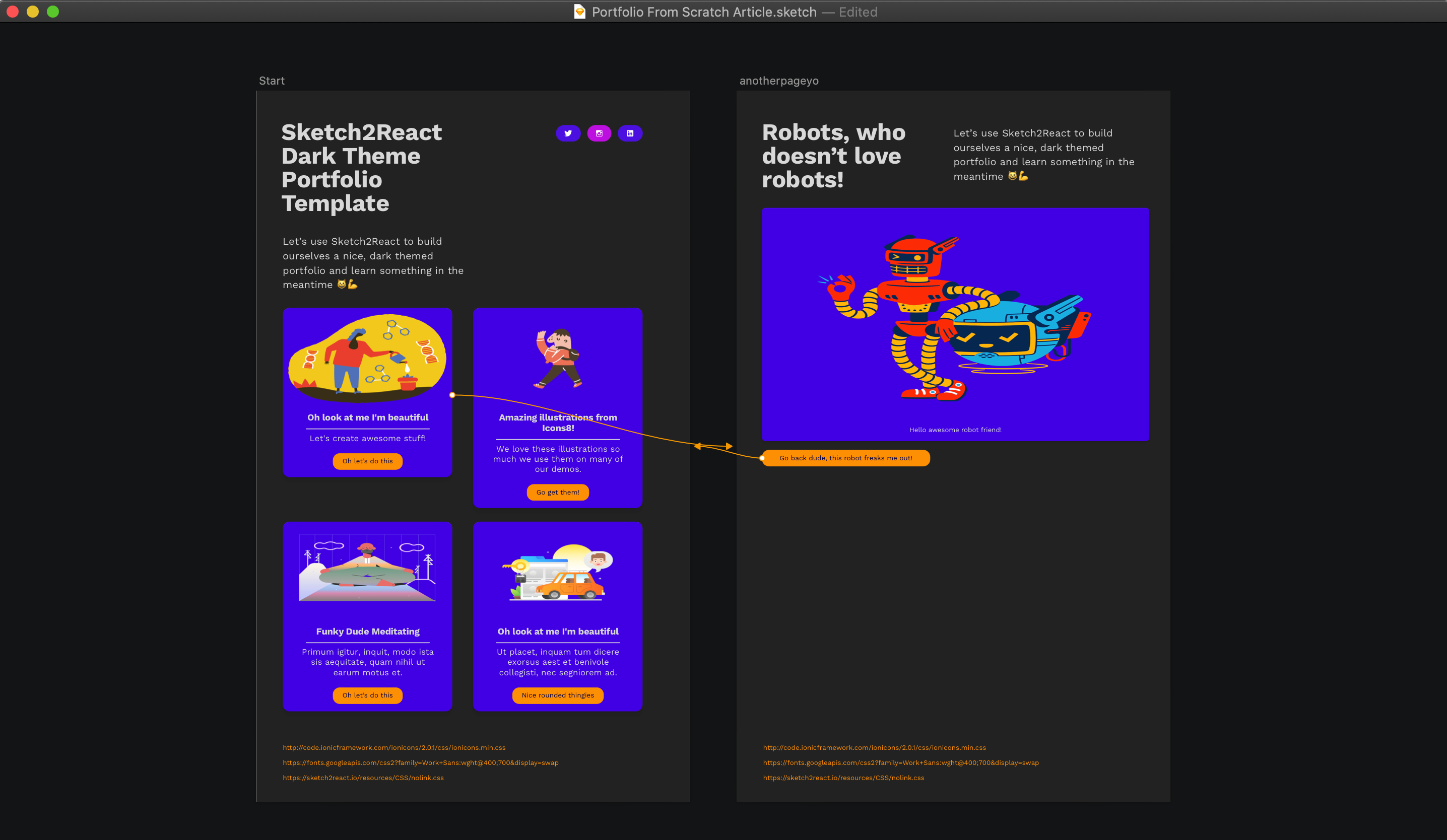
Task: Select the robot illustration image
Action: tap(955, 318)
